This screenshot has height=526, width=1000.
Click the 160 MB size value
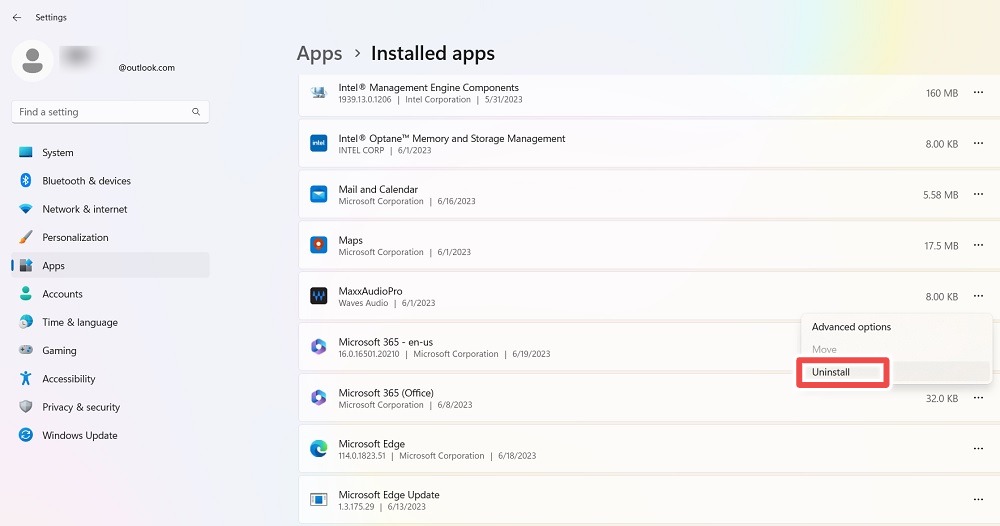[942, 93]
